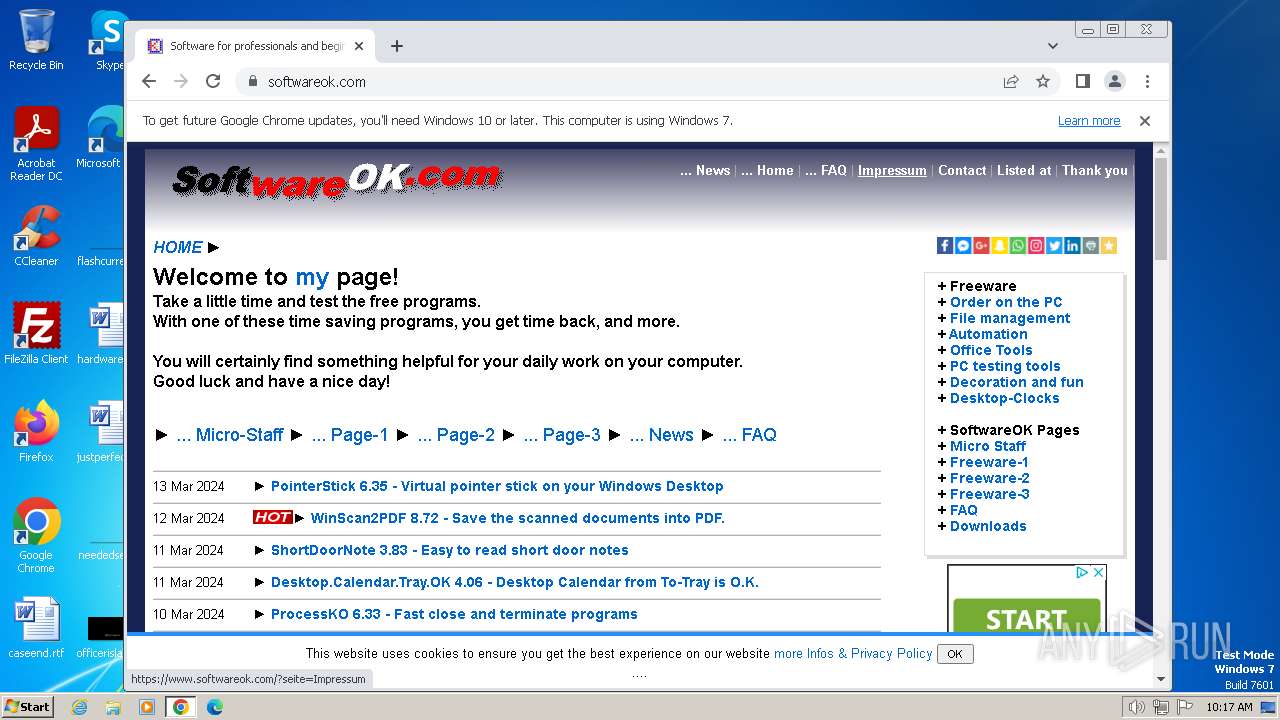Share on Twitter icon
The width and height of the screenshot is (1280, 720).
point(1054,245)
